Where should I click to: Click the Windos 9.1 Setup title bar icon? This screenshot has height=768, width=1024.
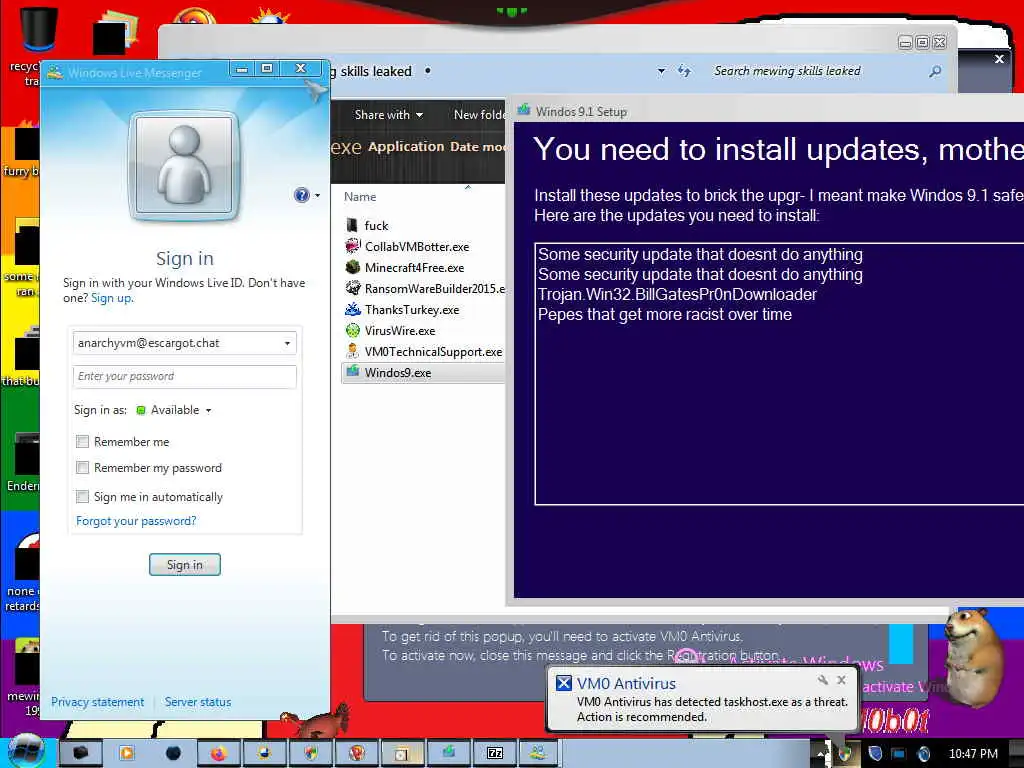click(x=524, y=111)
